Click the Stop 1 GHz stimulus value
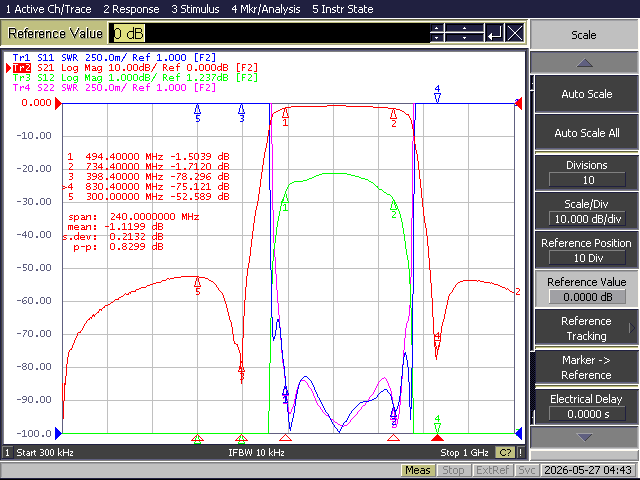 point(464,453)
